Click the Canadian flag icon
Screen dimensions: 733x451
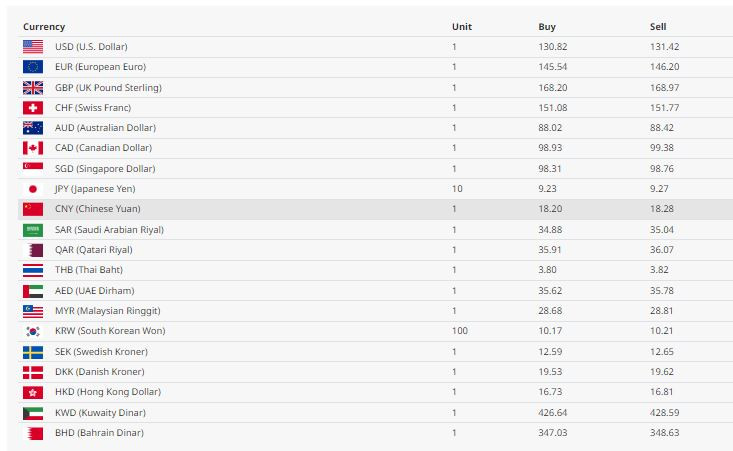pos(33,148)
